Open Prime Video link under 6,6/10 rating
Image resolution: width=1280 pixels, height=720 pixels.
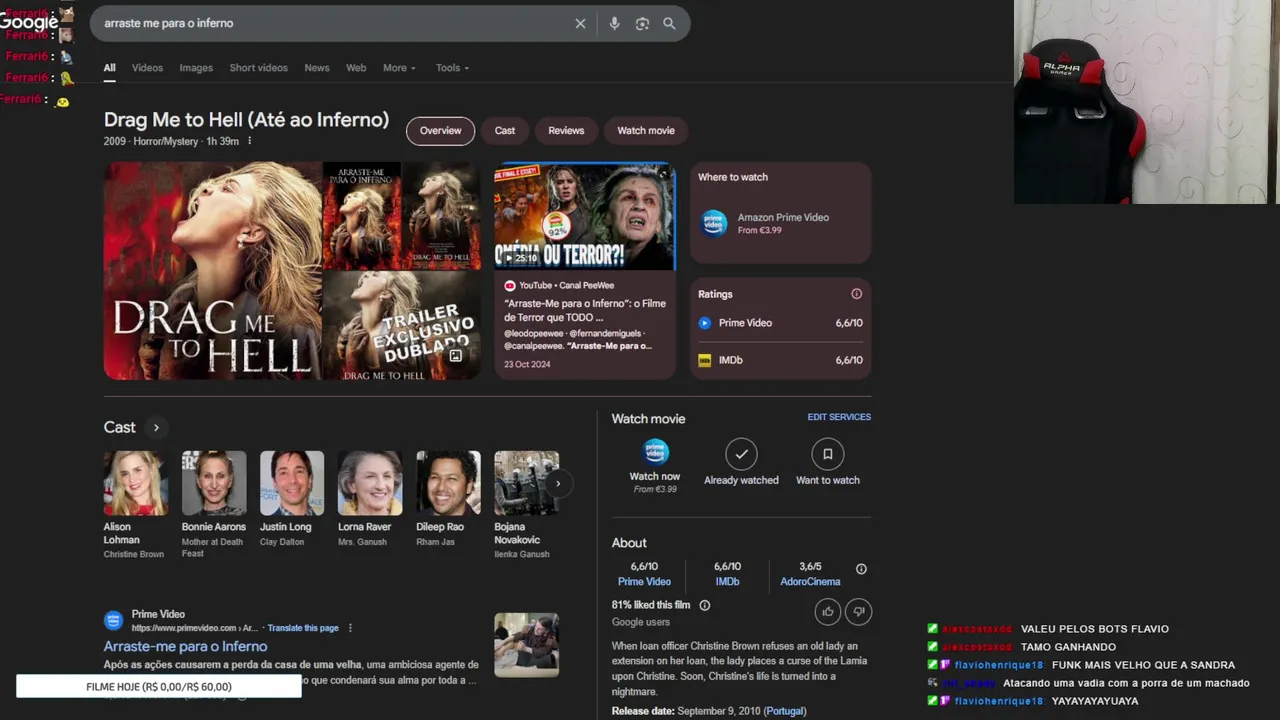click(x=644, y=581)
